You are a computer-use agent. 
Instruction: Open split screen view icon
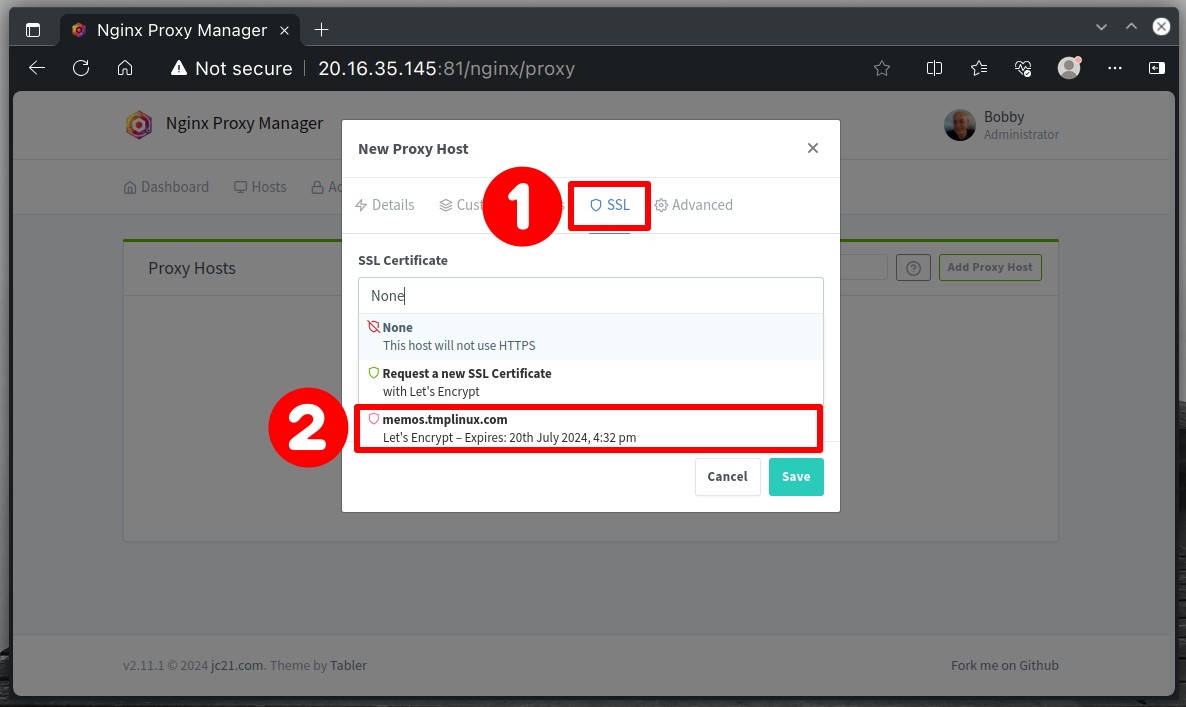(934, 69)
